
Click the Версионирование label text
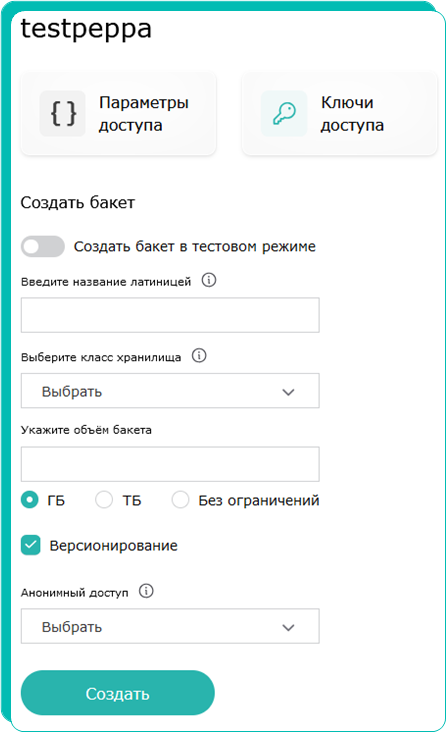(x=113, y=546)
